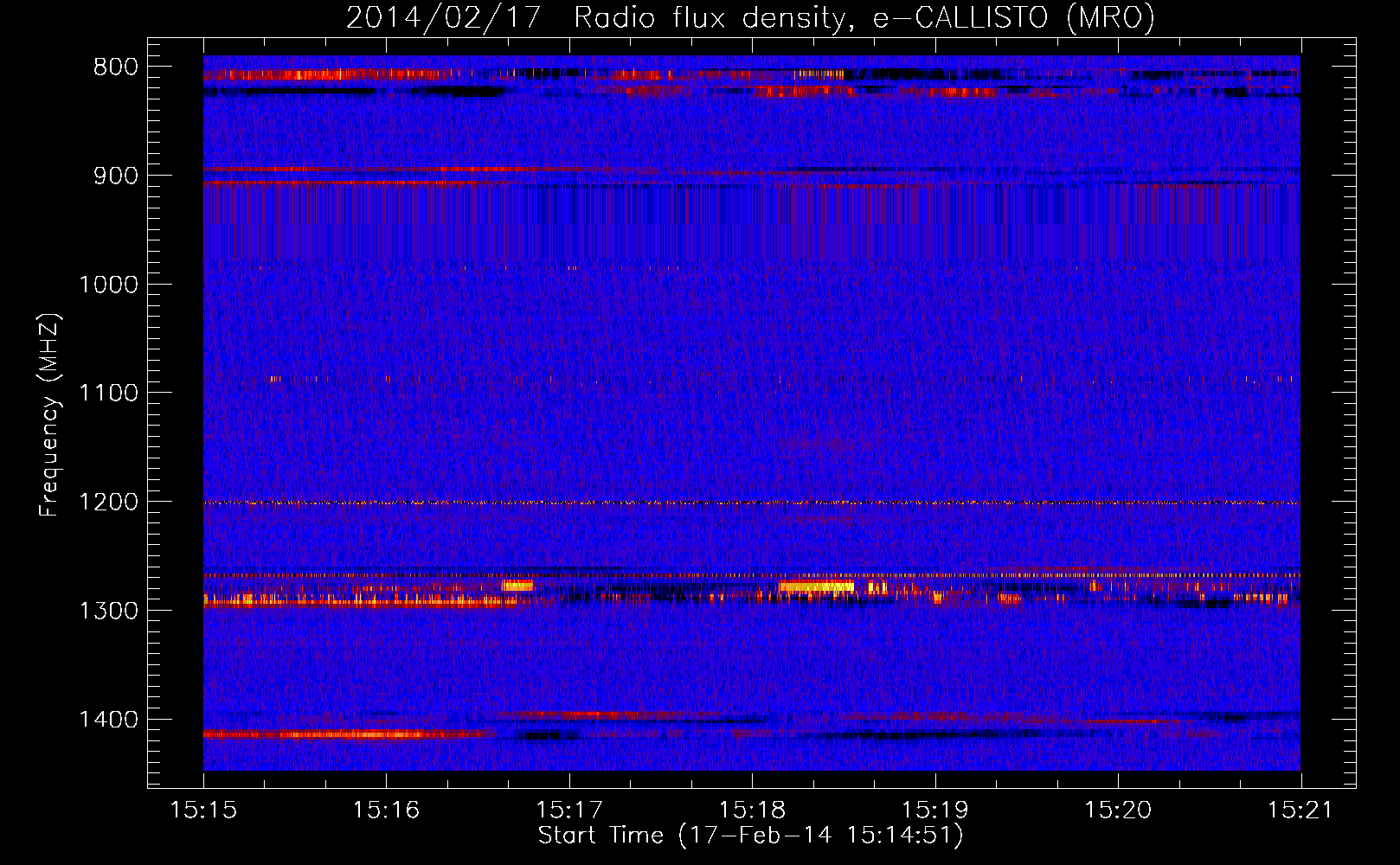Click the 'Start Time (17-Feb-14 15:14:51)' label
The width and height of the screenshot is (1400, 865).
click(x=750, y=836)
